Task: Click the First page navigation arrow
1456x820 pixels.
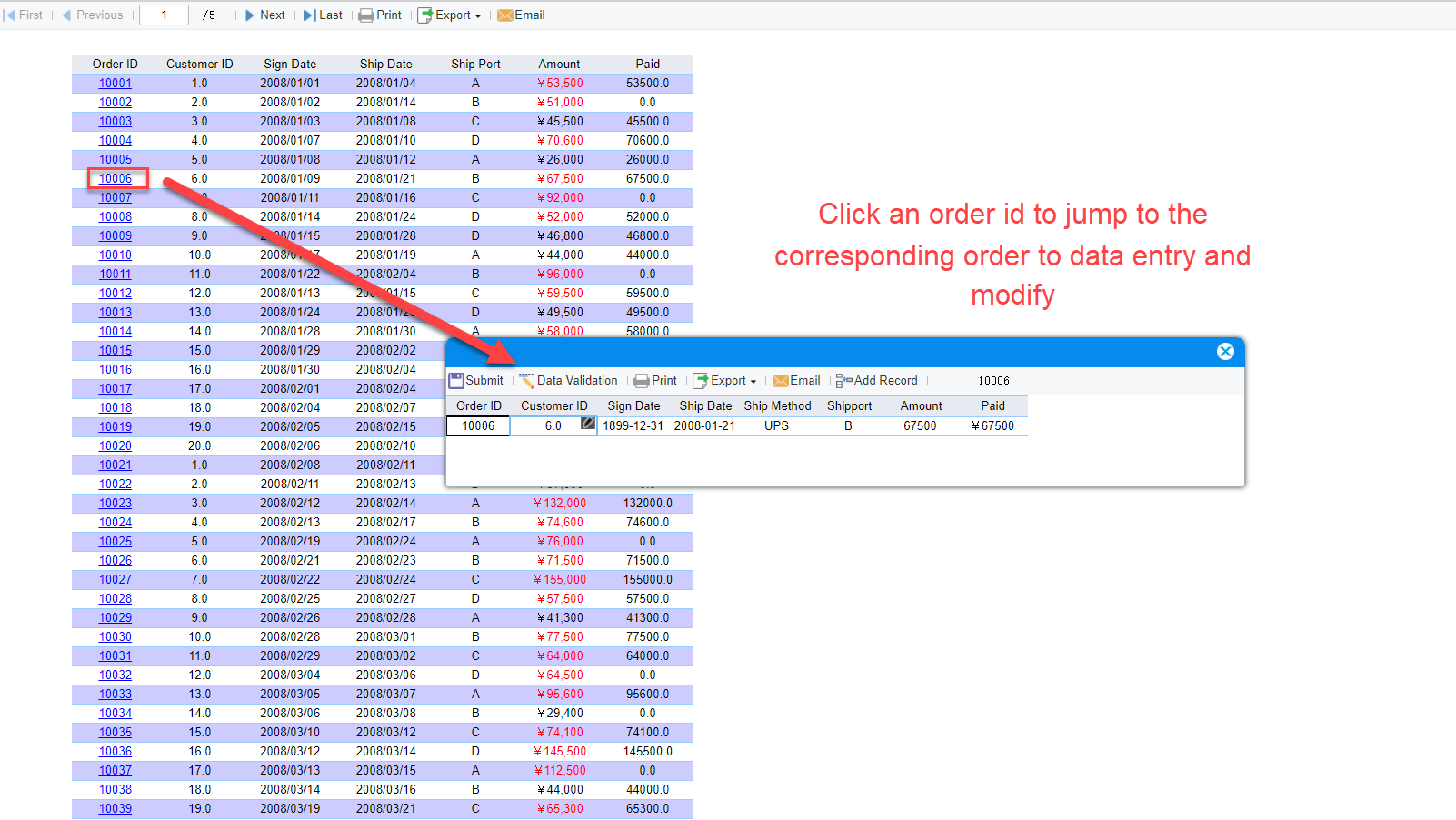Action: 11,15
